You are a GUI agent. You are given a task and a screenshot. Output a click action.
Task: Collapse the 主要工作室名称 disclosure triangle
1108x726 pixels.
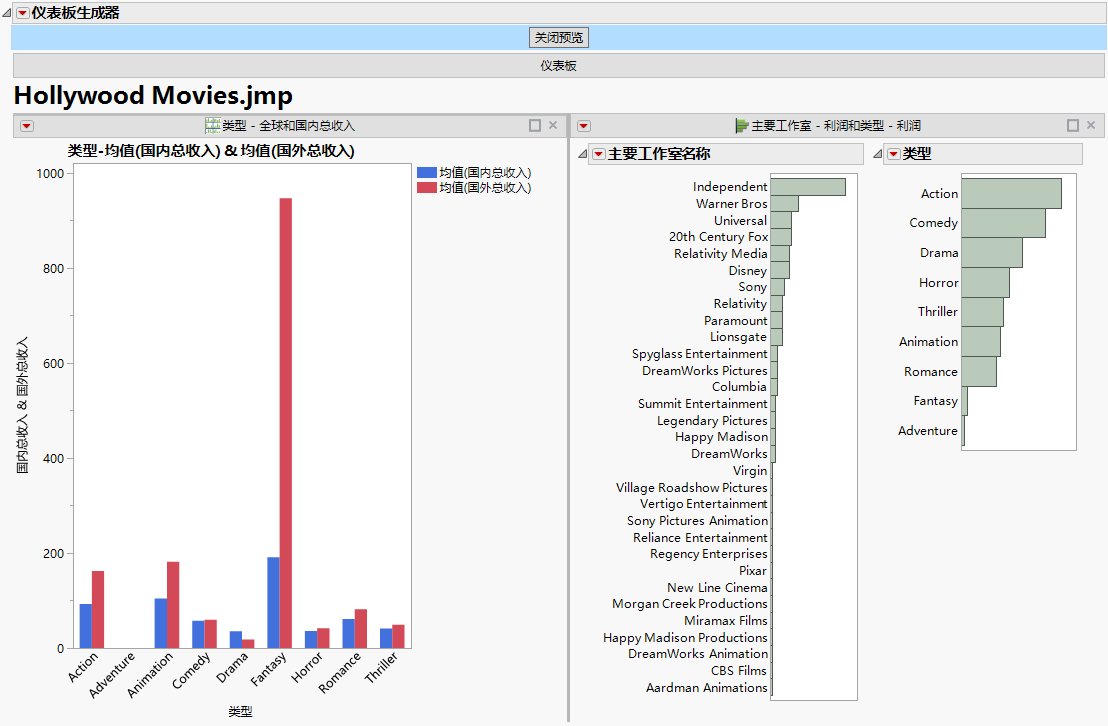click(581, 154)
